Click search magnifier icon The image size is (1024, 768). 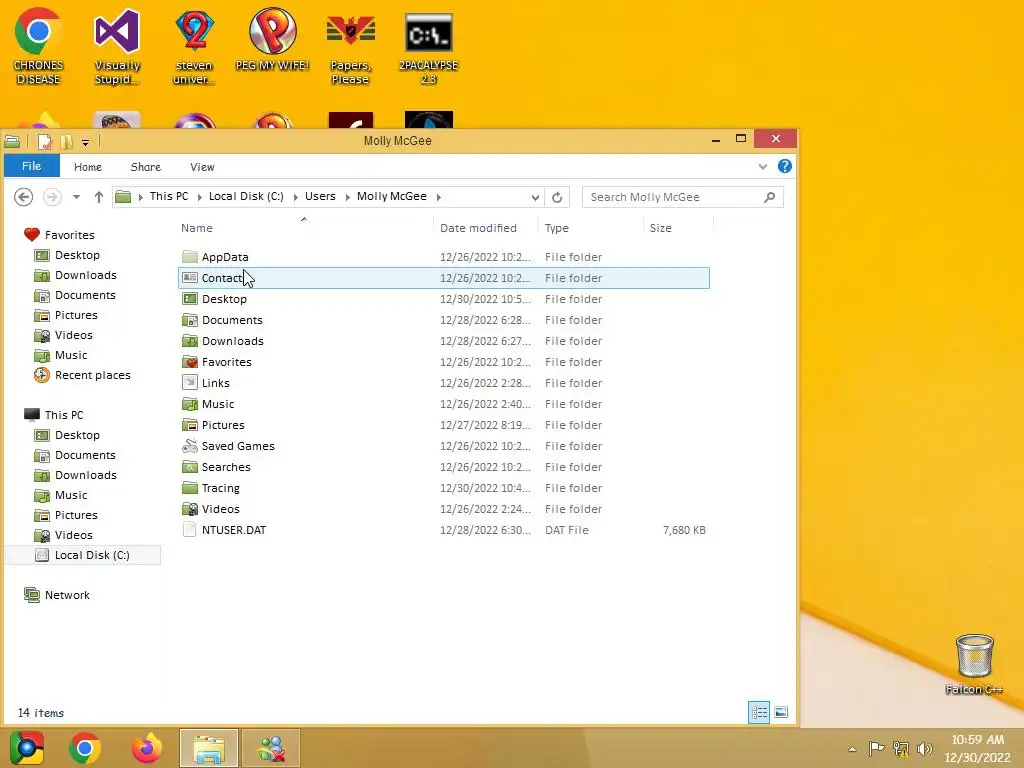pos(769,197)
